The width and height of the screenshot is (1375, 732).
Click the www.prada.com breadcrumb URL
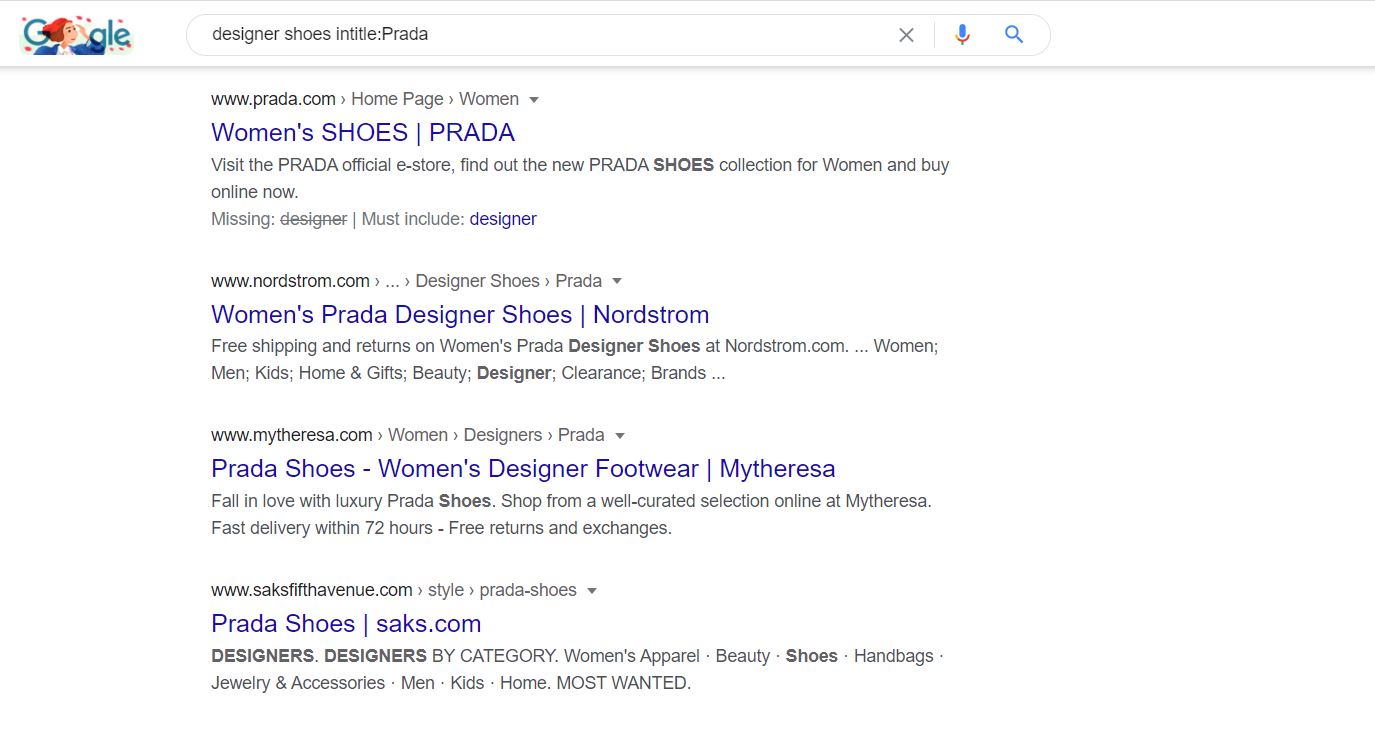click(x=273, y=99)
